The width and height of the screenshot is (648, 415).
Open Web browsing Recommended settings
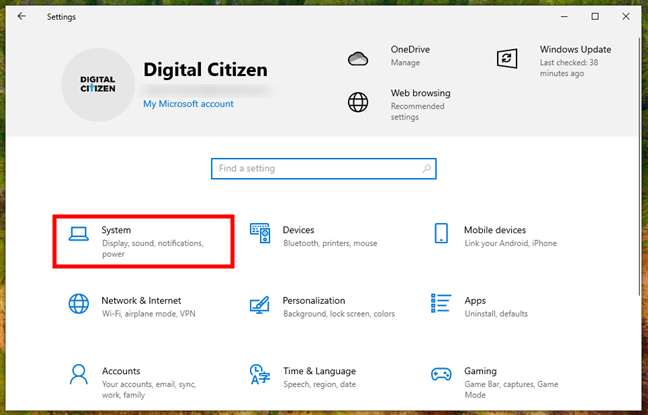pyautogui.click(x=417, y=112)
